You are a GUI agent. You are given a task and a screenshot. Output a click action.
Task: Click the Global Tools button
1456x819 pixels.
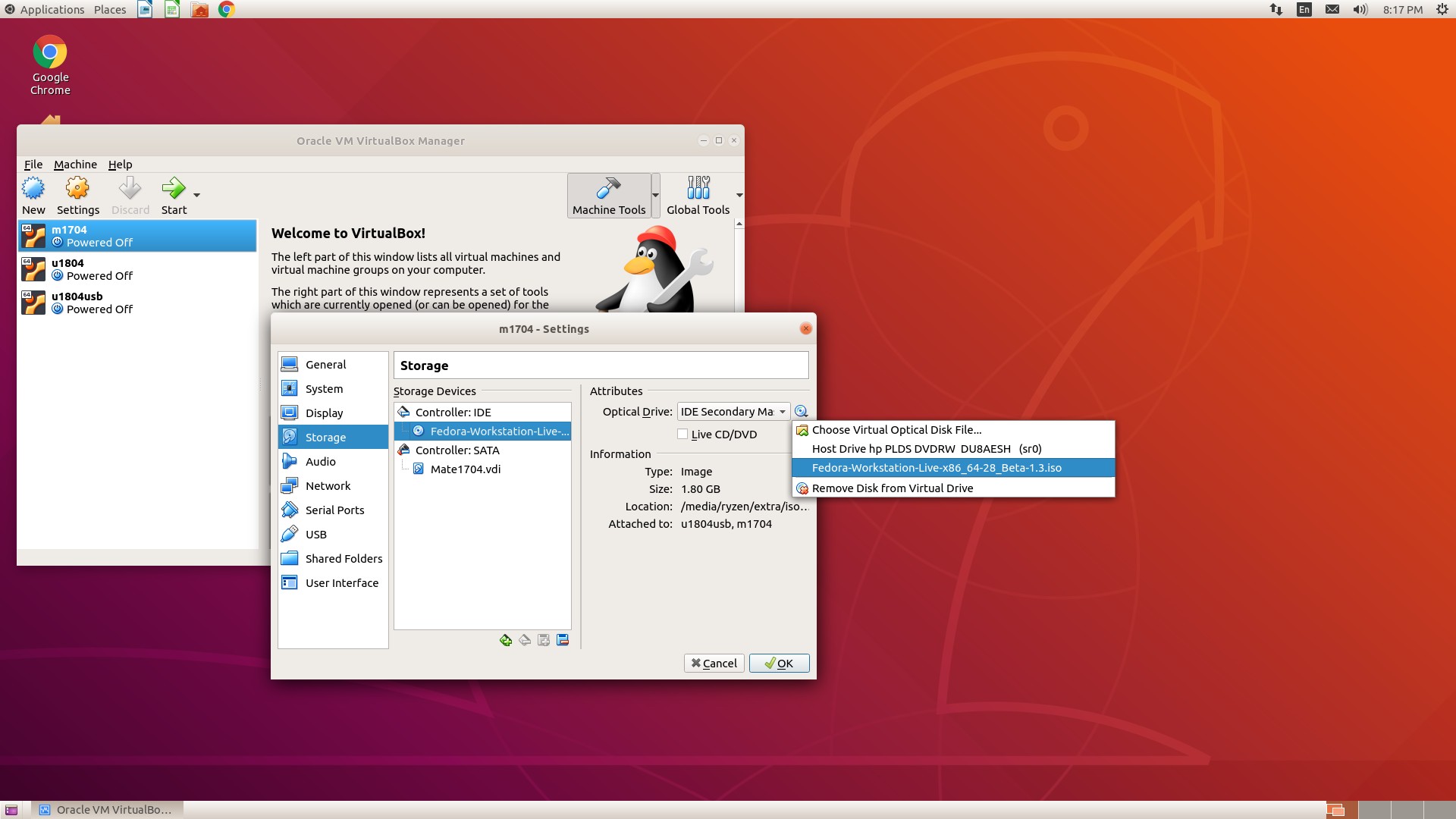coord(698,196)
